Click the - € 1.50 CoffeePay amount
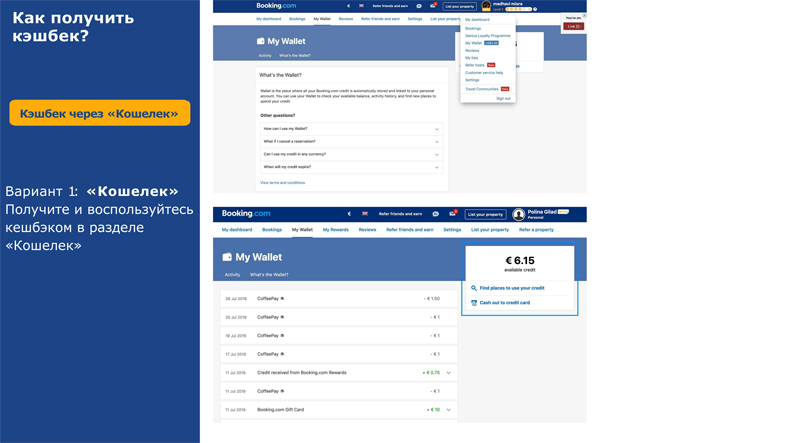Viewport: 788px width, 443px height. click(432, 298)
